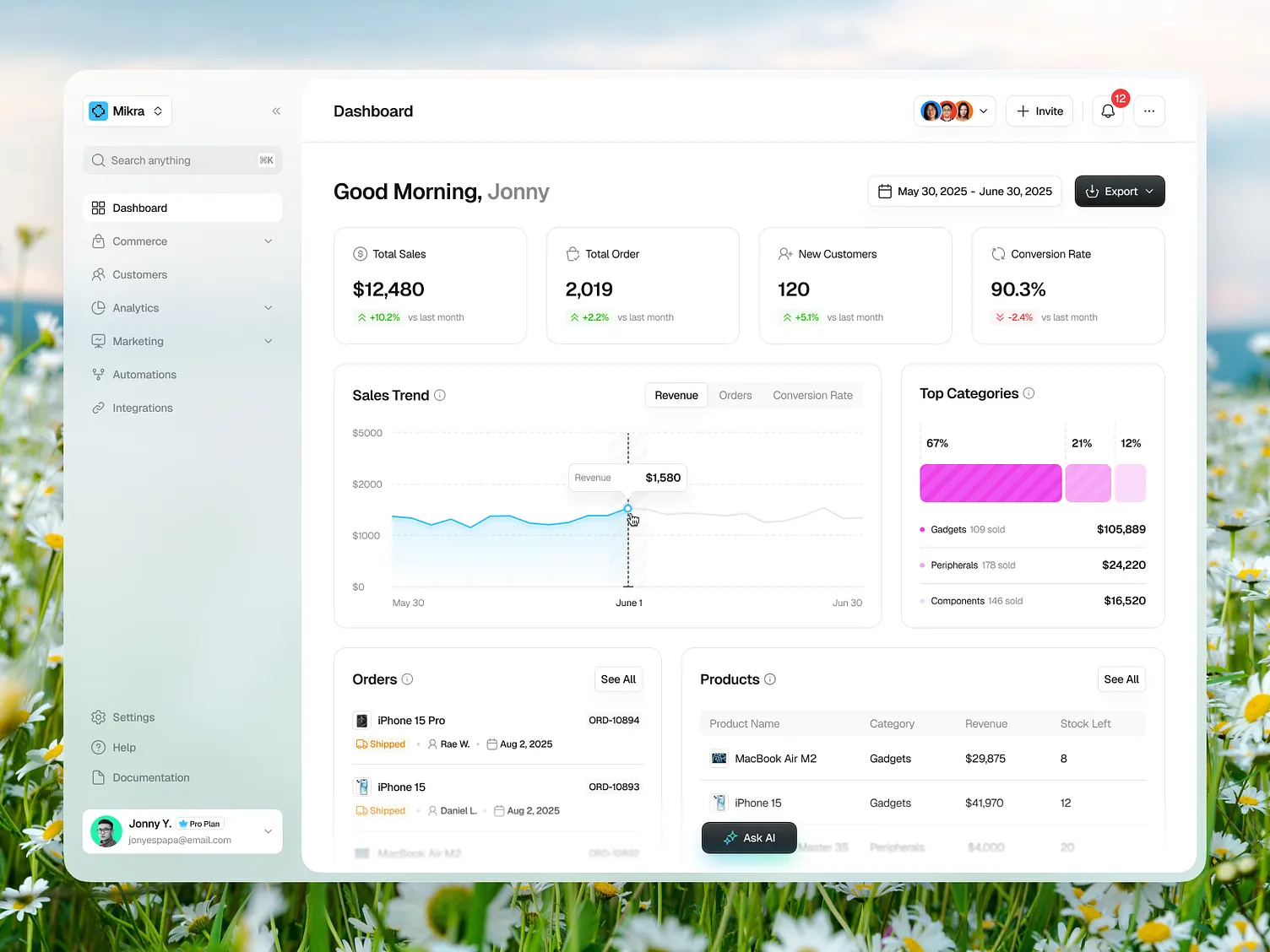Click the Search anything field

[182, 160]
